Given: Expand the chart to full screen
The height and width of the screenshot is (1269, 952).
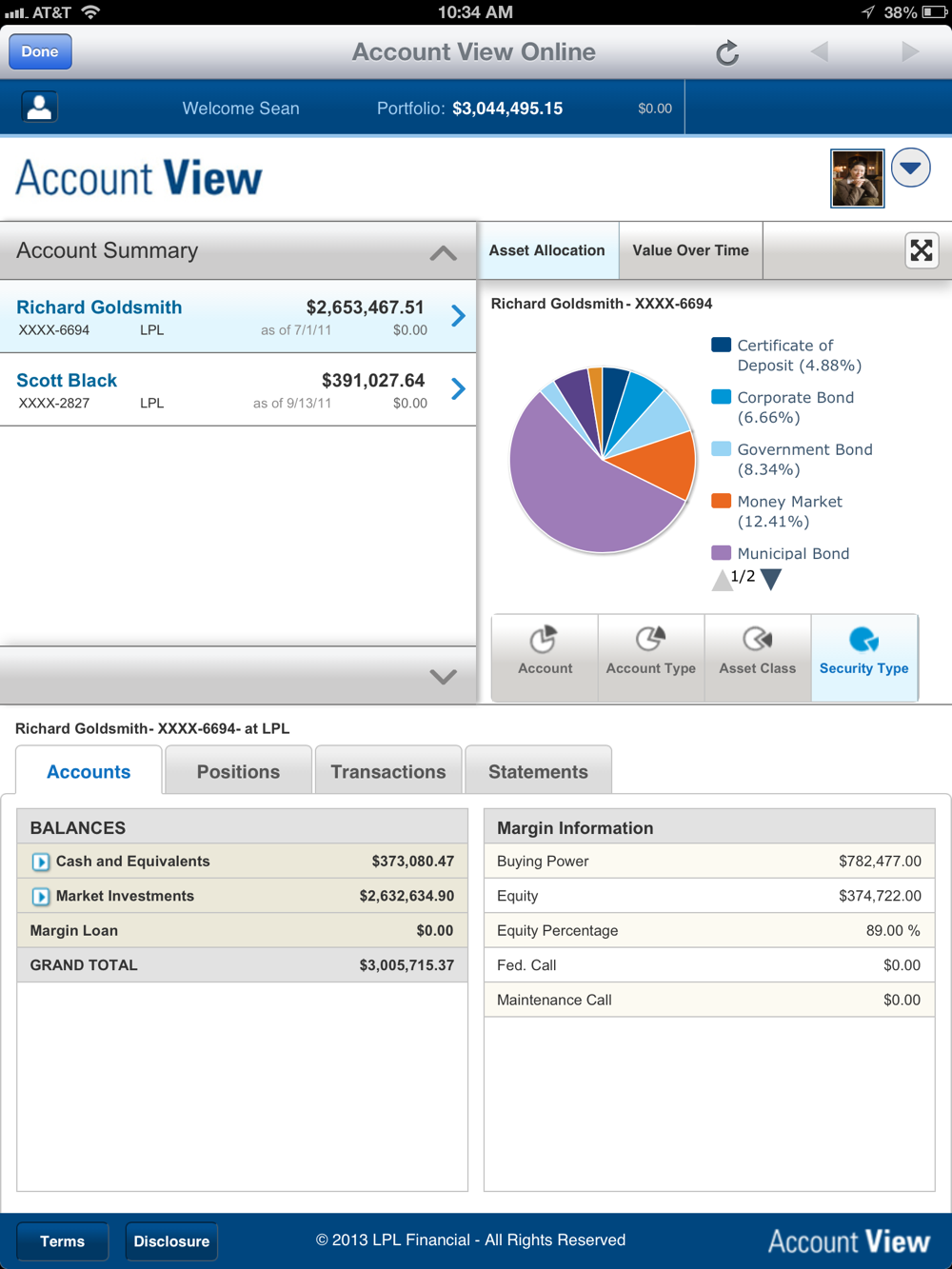Looking at the screenshot, I should [x=922, y=250].
